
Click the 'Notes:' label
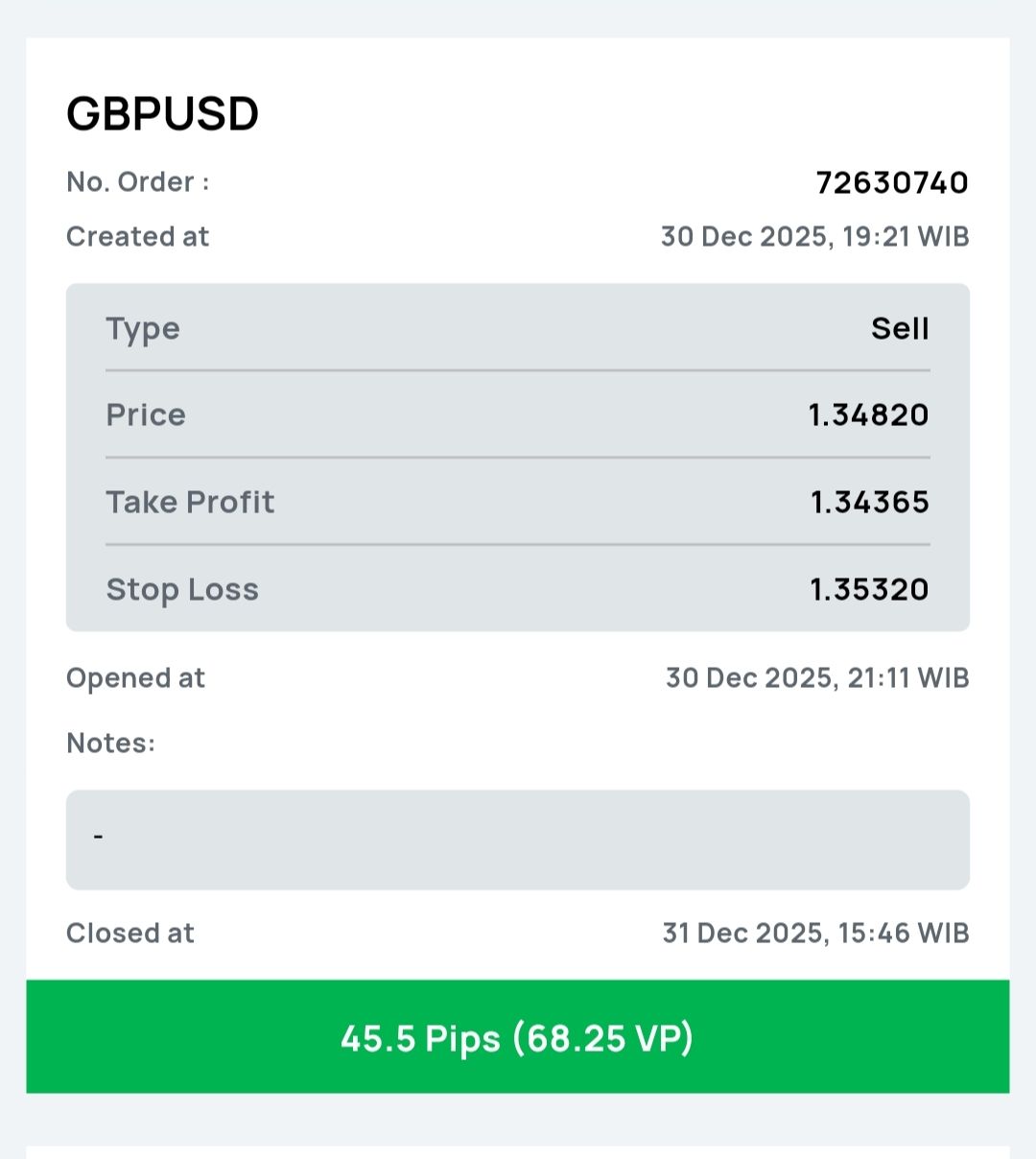[x=110, y=743]
